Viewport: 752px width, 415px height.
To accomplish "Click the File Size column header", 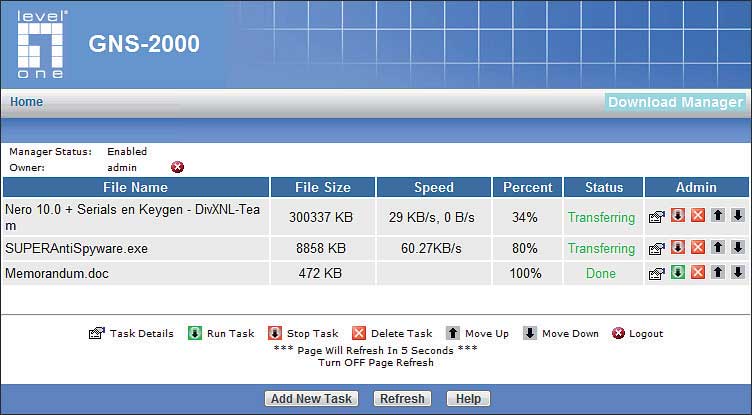I will (x=323, y=187).
